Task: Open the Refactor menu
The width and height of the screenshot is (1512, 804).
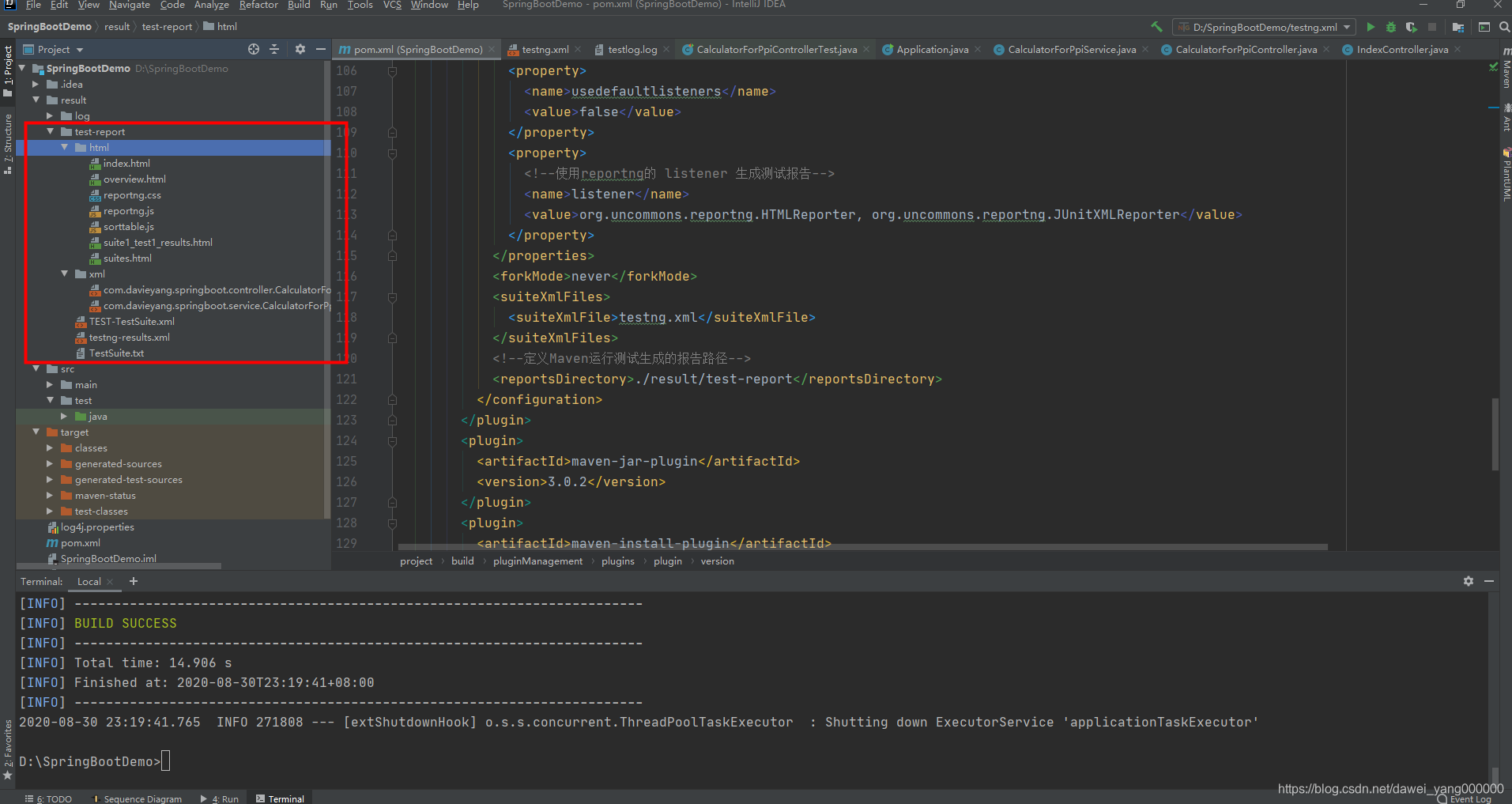Action: [x=258, y=5]
